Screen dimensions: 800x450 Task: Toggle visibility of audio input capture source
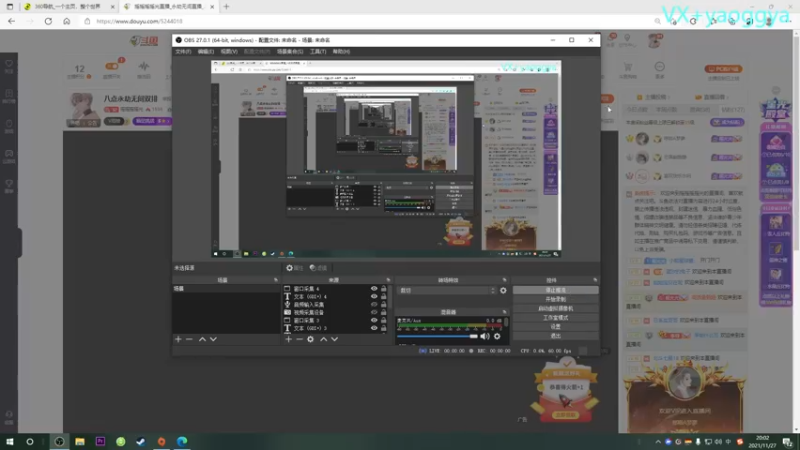[x=374, y=305]
